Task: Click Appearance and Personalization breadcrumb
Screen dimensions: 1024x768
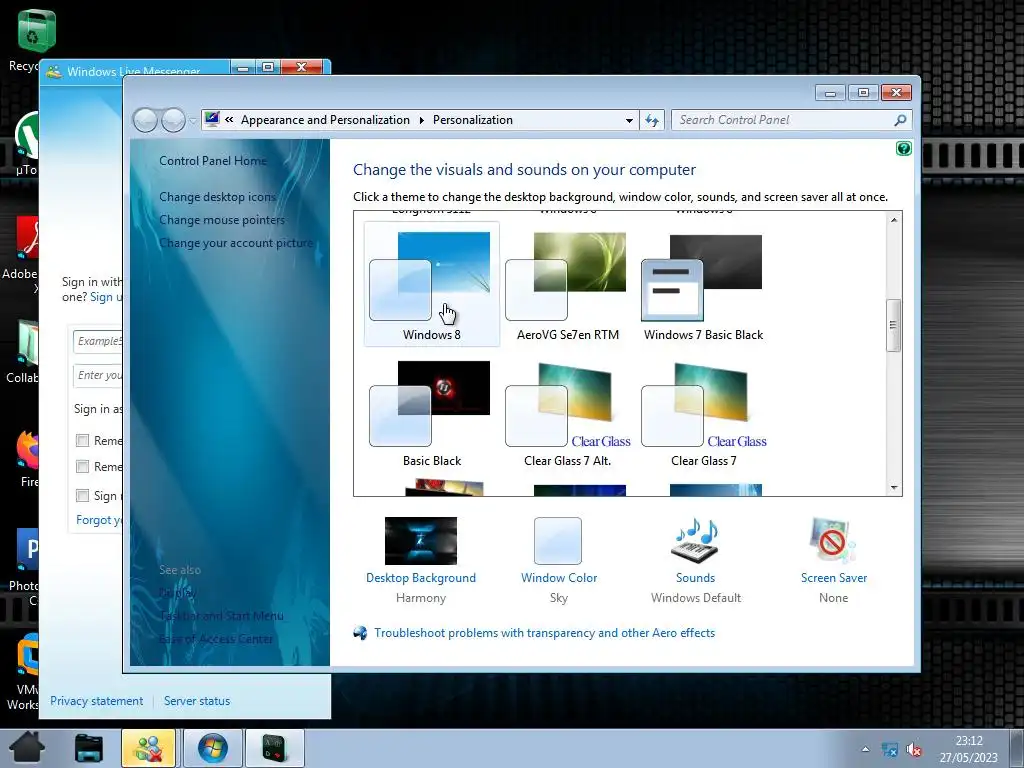Action: [325, 120]
